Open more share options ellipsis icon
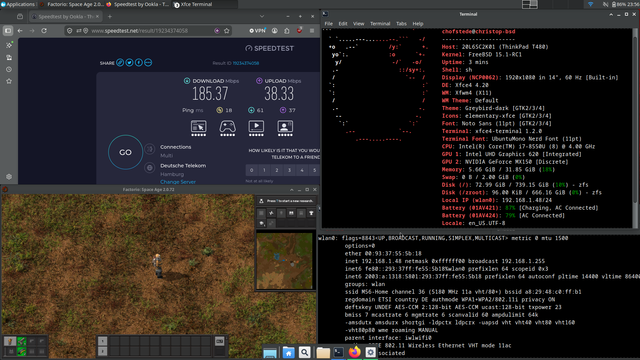The width and height of the screenshot is (640, 360). [x=148, y=62]
